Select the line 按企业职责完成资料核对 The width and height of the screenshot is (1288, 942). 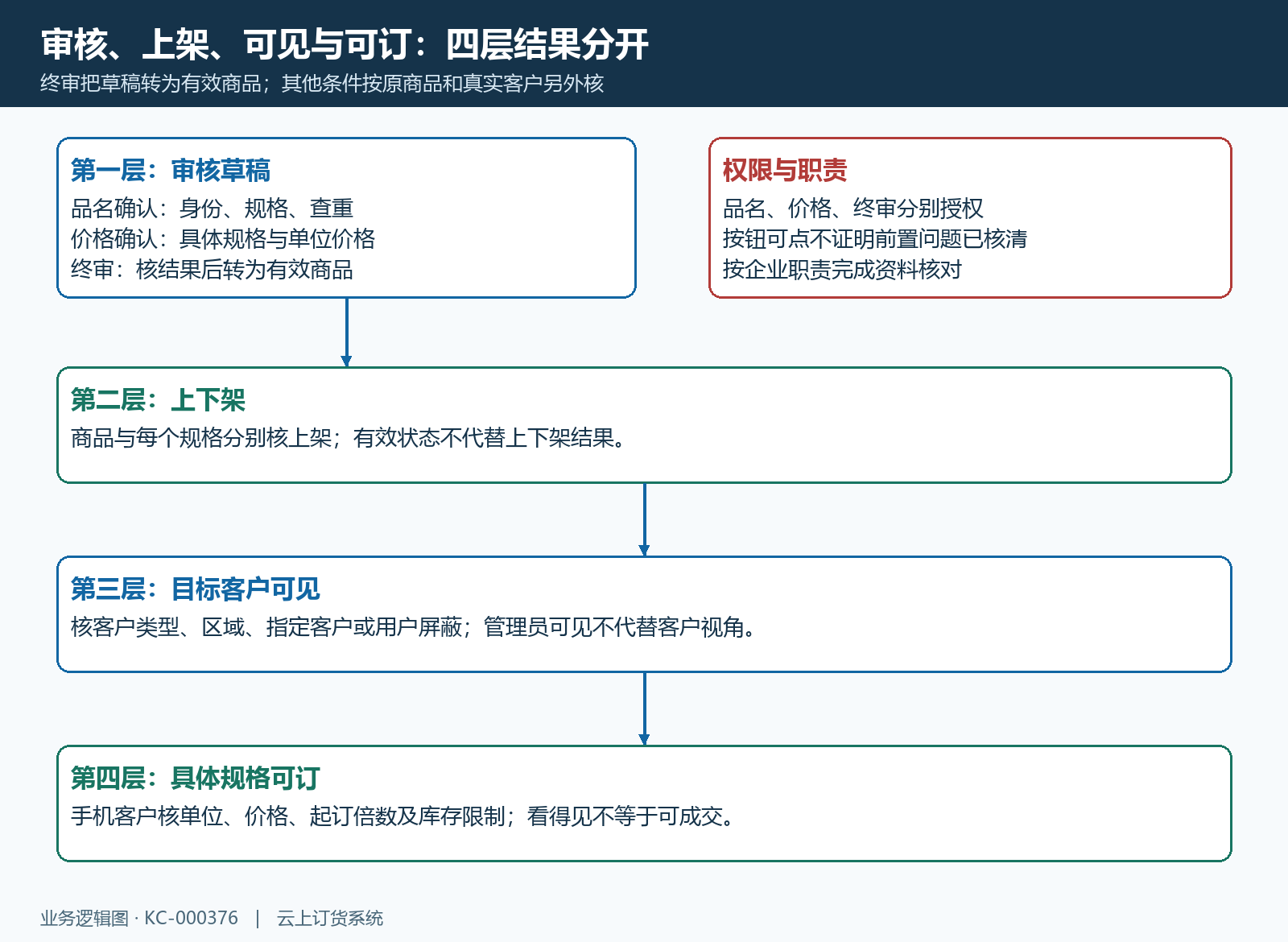(842, 270)
